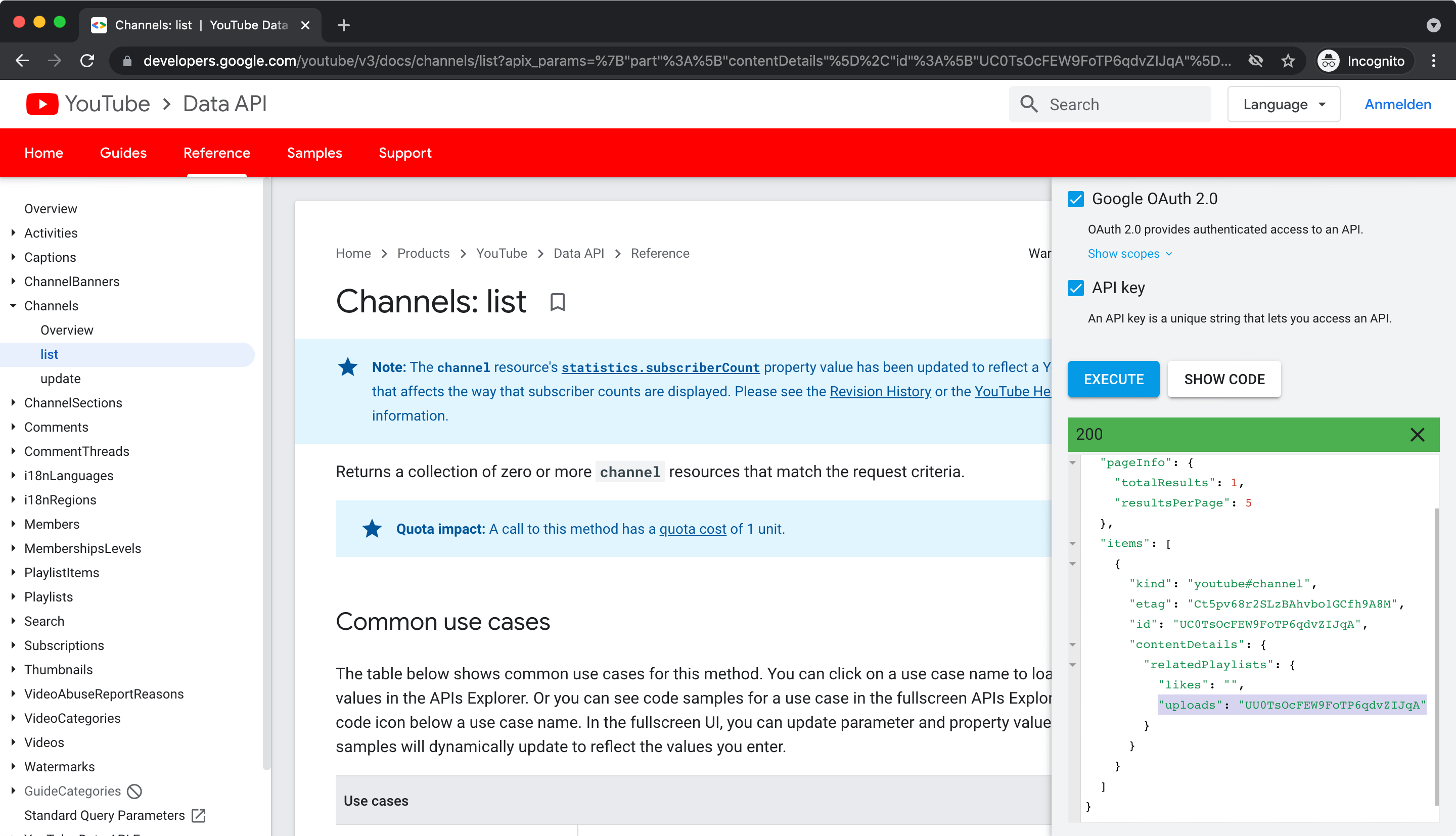
Task: Click the left sidebar scrollbar
Action: (266, 474)
